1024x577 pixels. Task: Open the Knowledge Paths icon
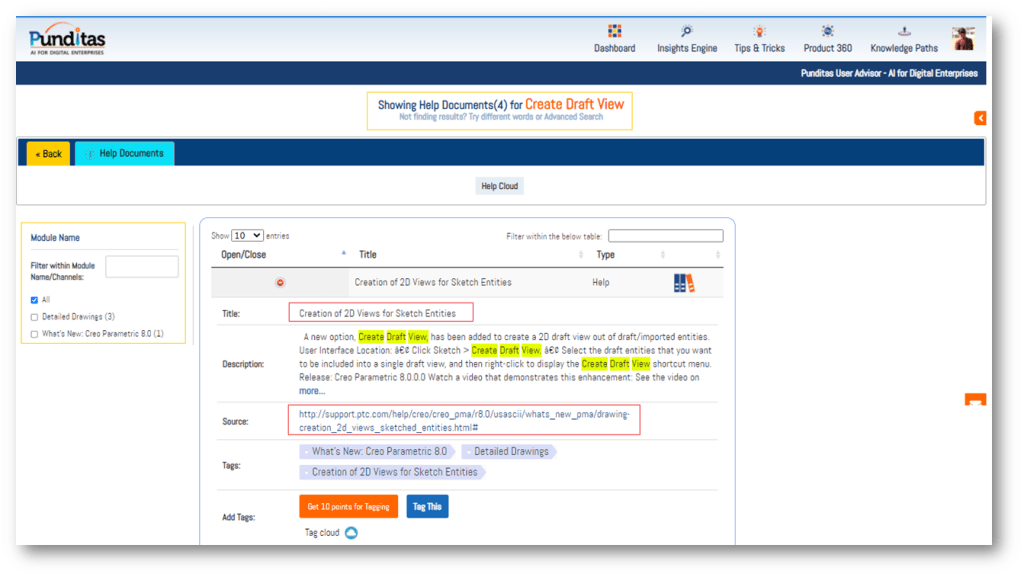[x=904, y=31]
